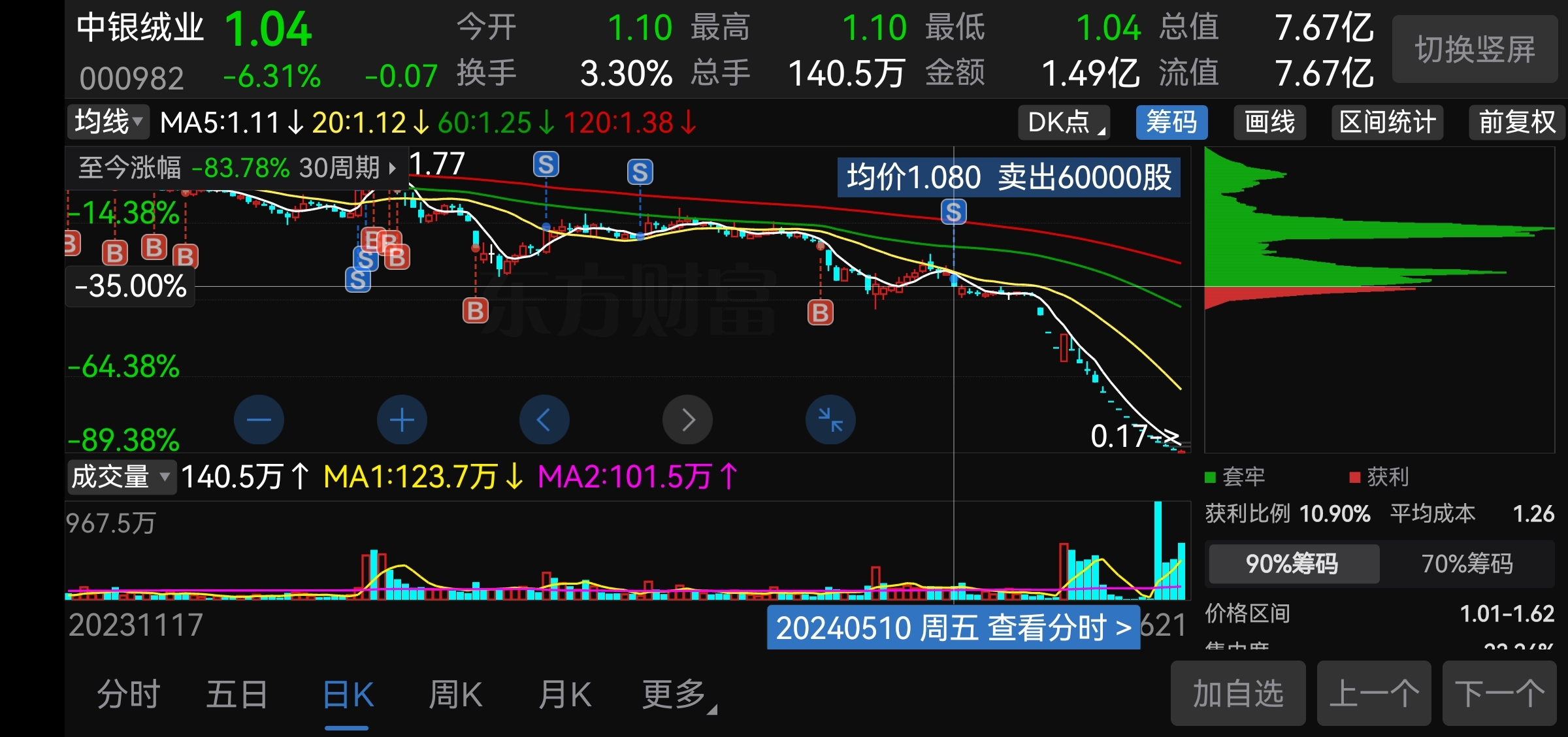The image size is (1568, 737).
Task: Switch to 周K tab
Action: 455,695
